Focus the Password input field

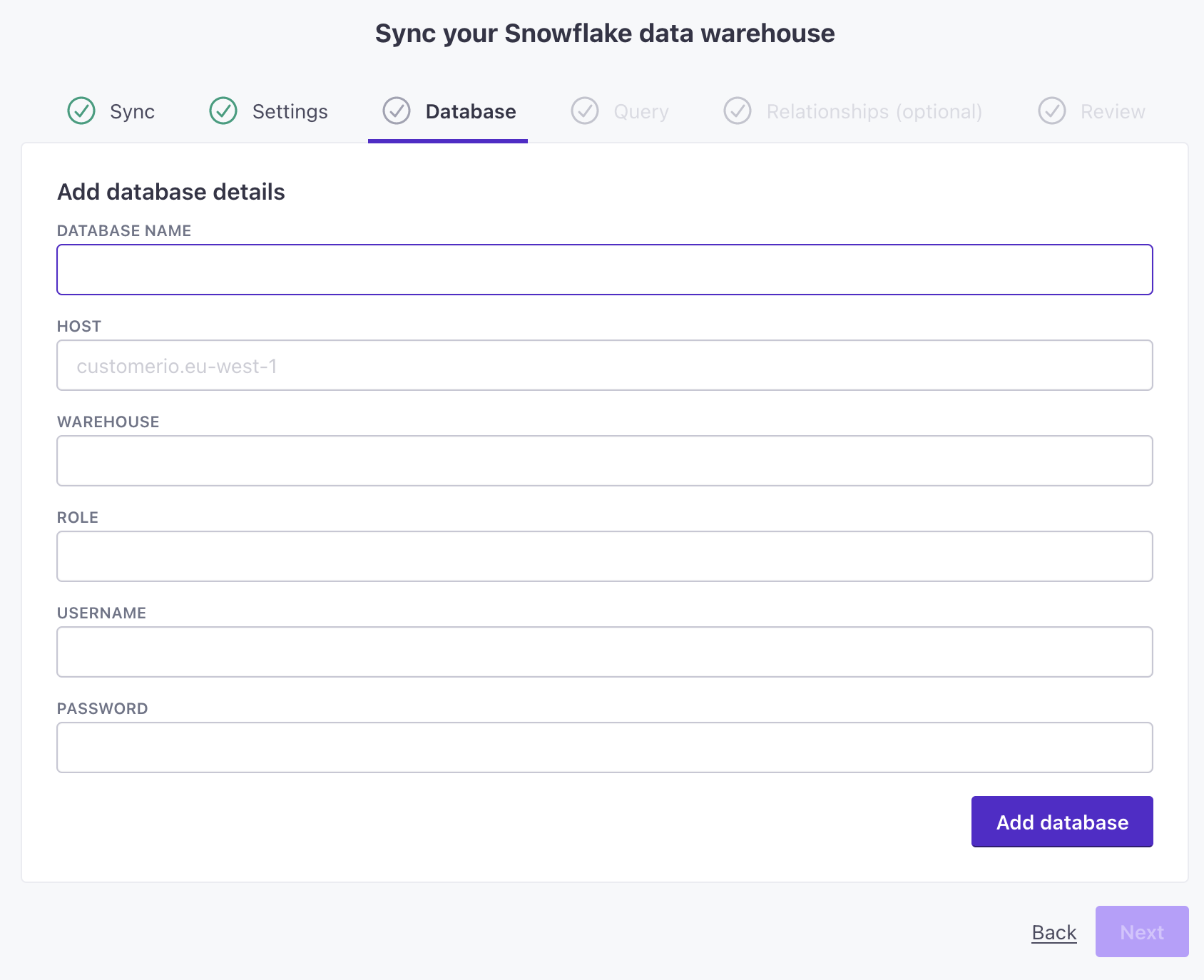click(x=605, y=747)
